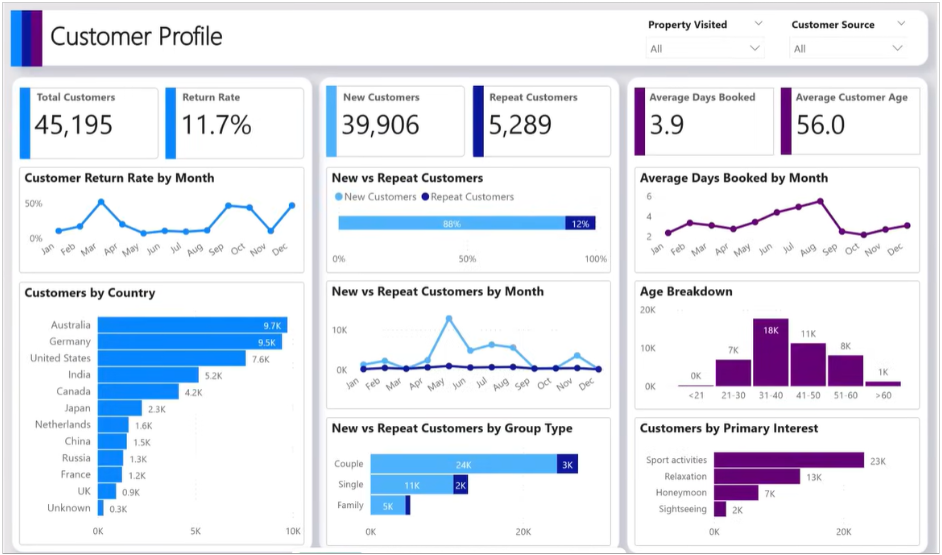This screenshot has height=555, width=942.
Task: Select the 12% repeat customers bar segment
Action: (x=580, y=224)
